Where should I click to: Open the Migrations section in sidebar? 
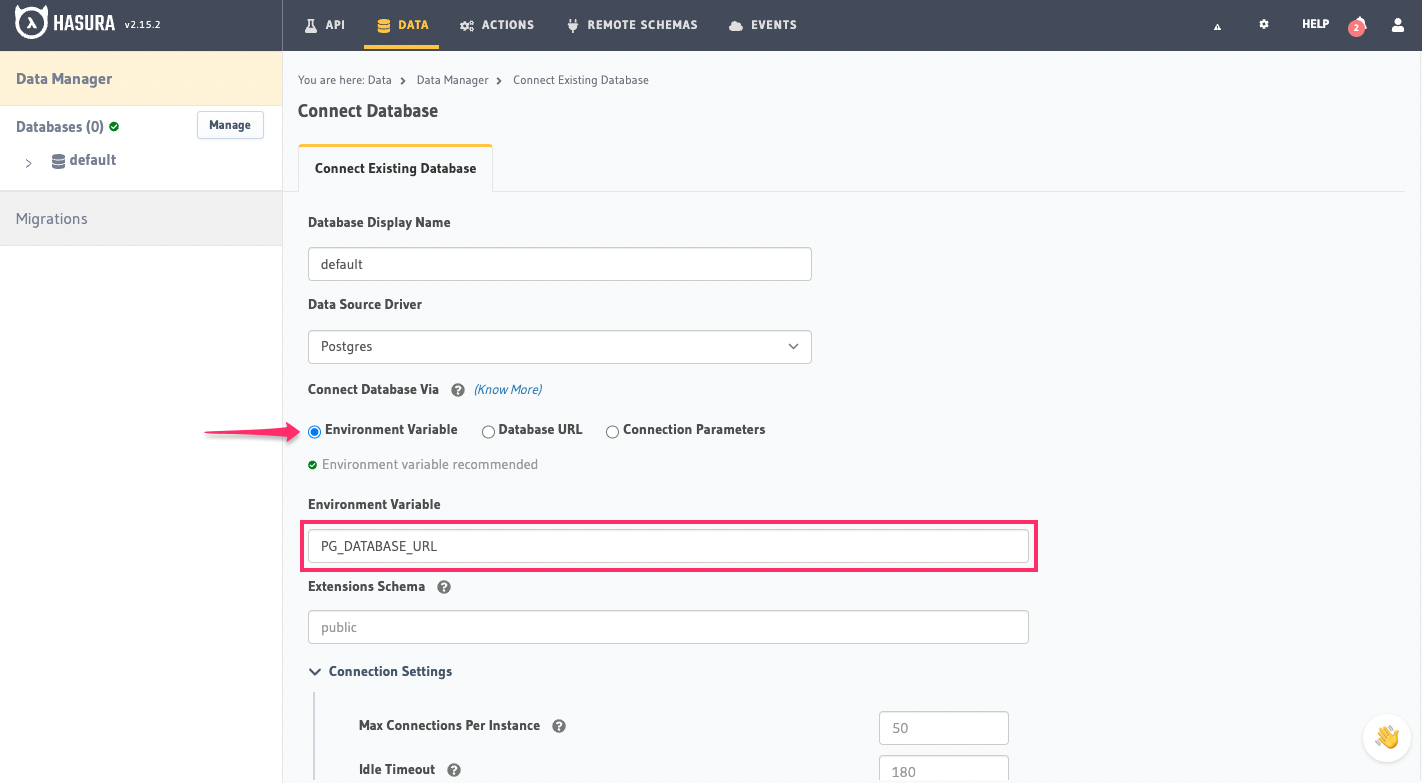click(51, 218)
